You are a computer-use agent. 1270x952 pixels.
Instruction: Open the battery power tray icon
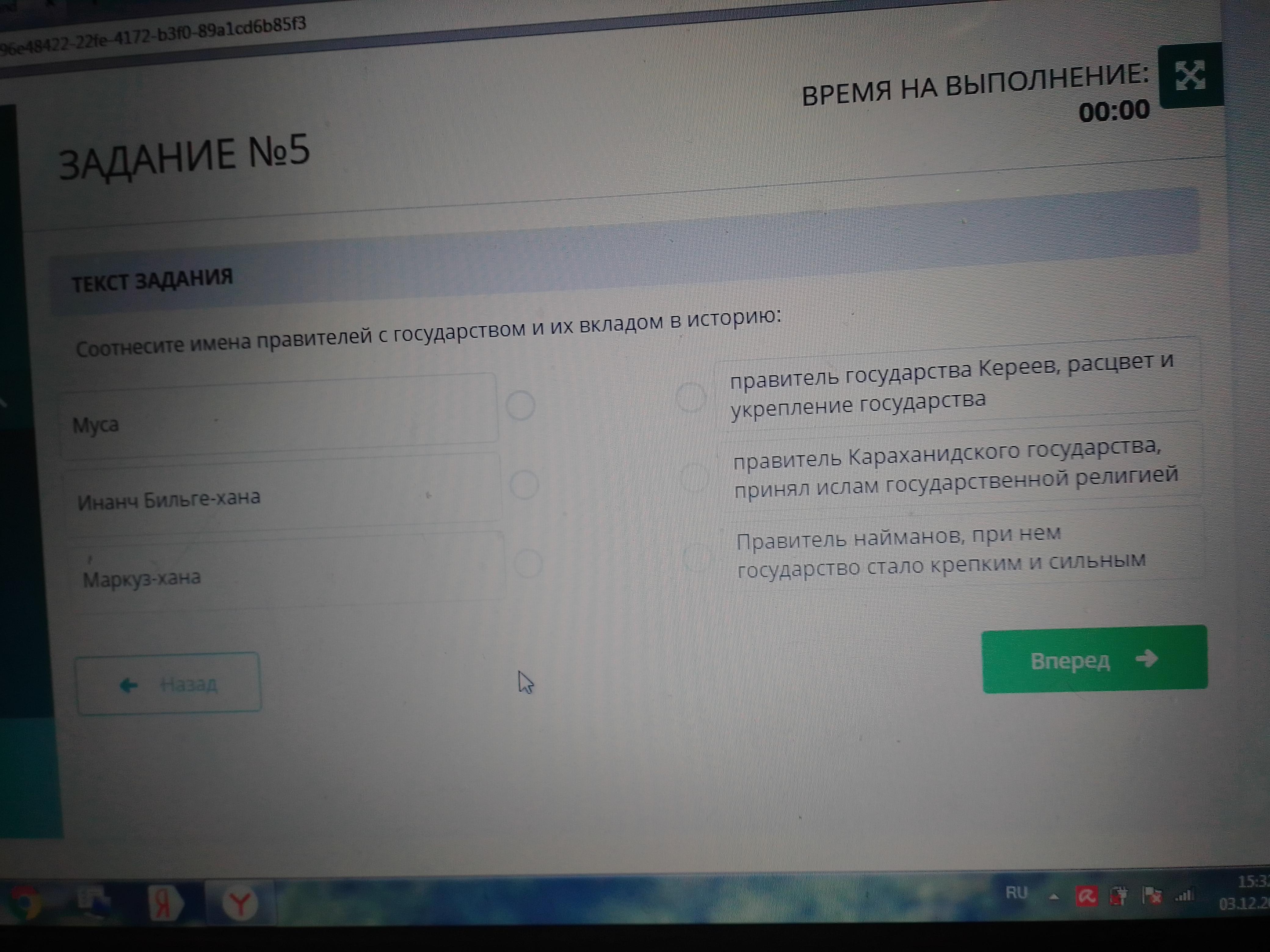click(x=1119, y=896)
